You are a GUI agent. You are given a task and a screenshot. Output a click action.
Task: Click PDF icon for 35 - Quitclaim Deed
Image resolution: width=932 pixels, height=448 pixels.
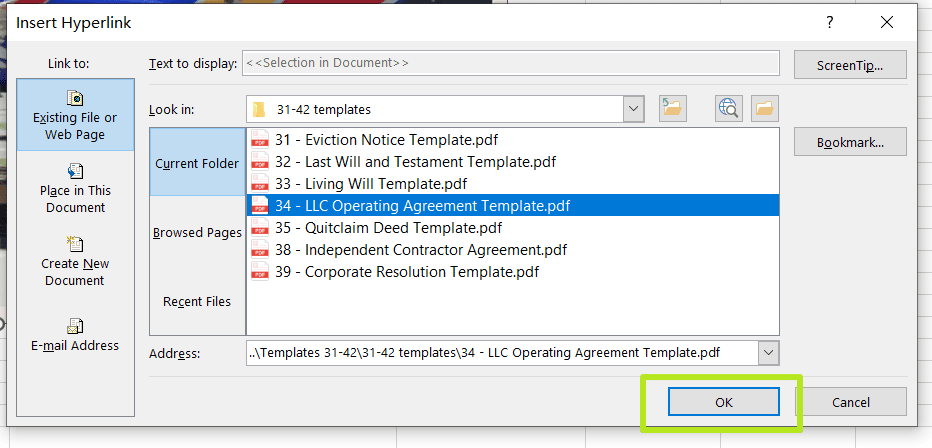(260, 228)
